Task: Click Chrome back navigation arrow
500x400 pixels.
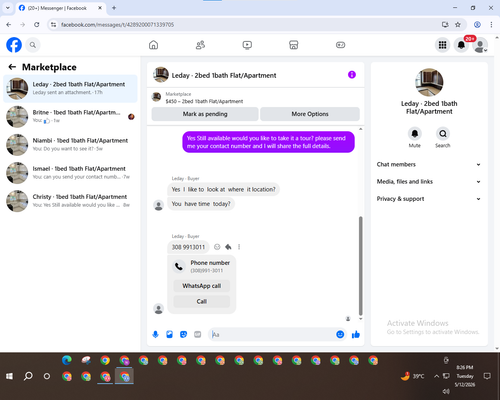Action: (x=9, y=25)
